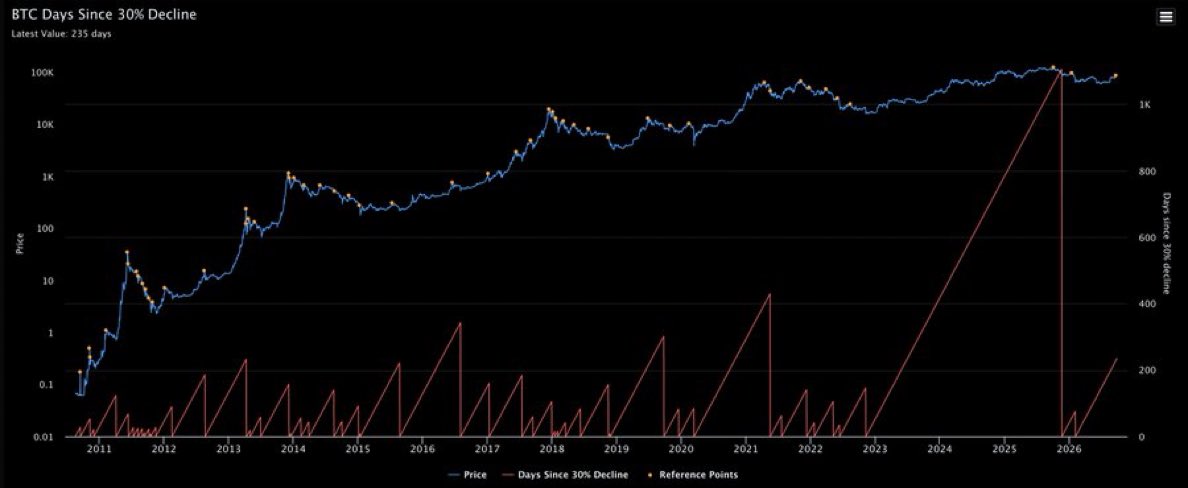The width and height of the screenshot is (1188, 488).
Task: Click the 2026 label on x-axis
Action: click(1068, 449)
